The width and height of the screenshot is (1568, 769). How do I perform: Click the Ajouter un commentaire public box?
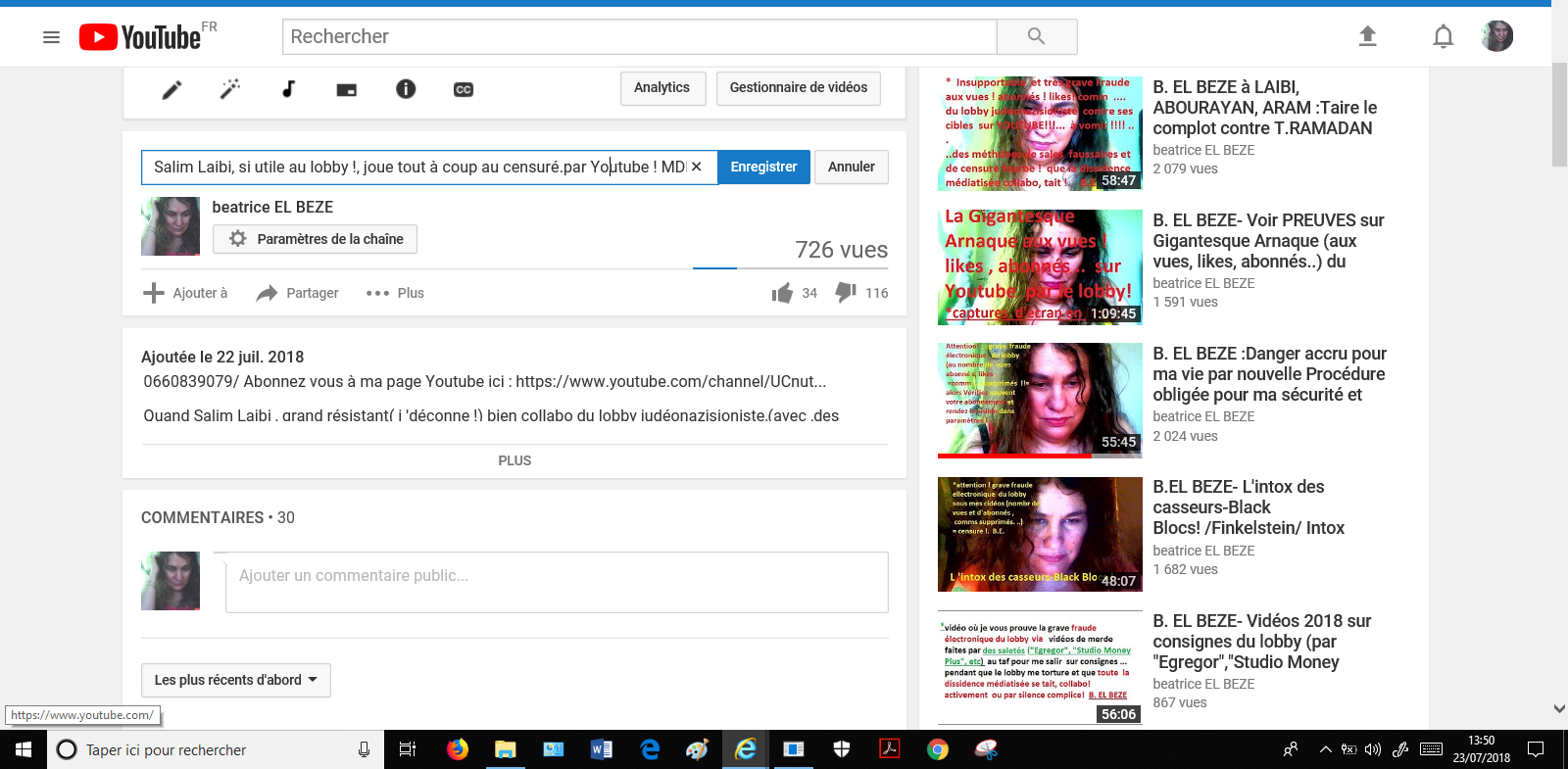click(557, 582)
